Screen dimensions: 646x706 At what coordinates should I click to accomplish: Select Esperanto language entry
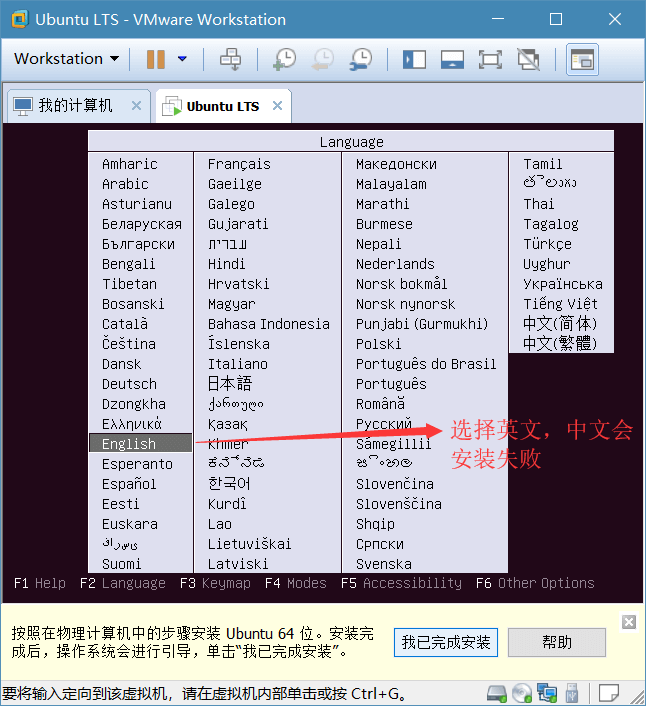[137, 464]
